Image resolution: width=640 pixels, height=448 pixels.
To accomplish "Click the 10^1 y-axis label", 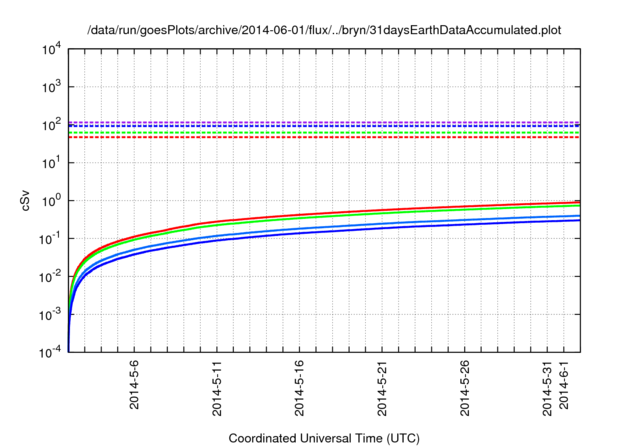I will click(51, 162).
